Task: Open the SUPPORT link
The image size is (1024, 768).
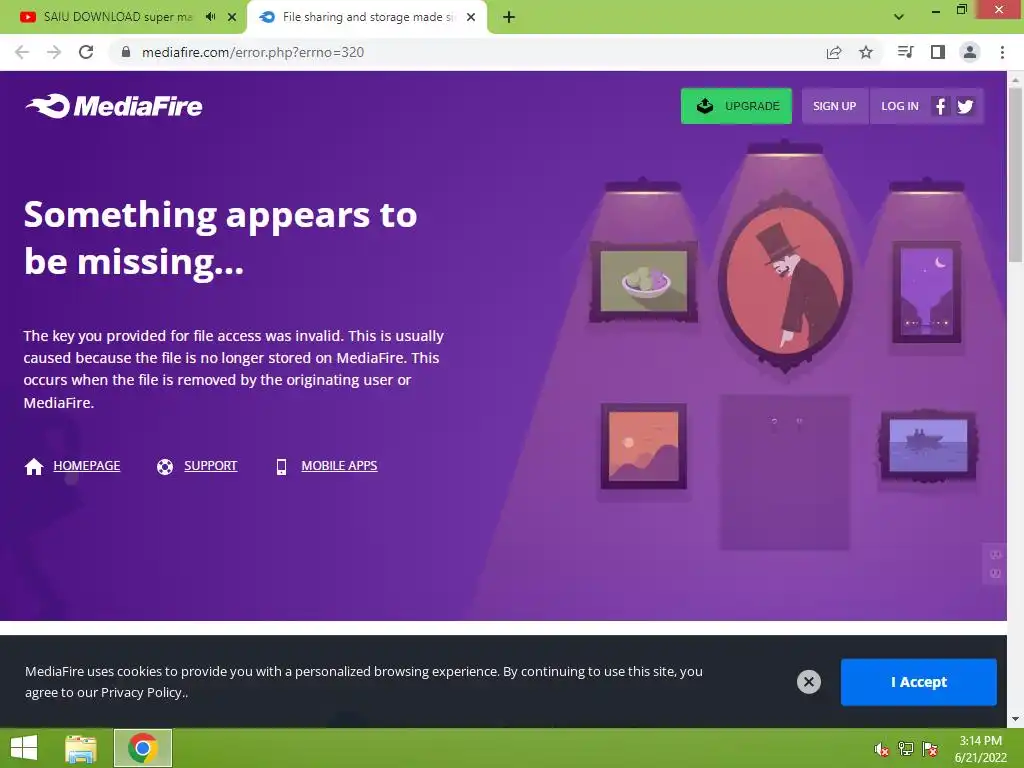Action: point(210,466)
